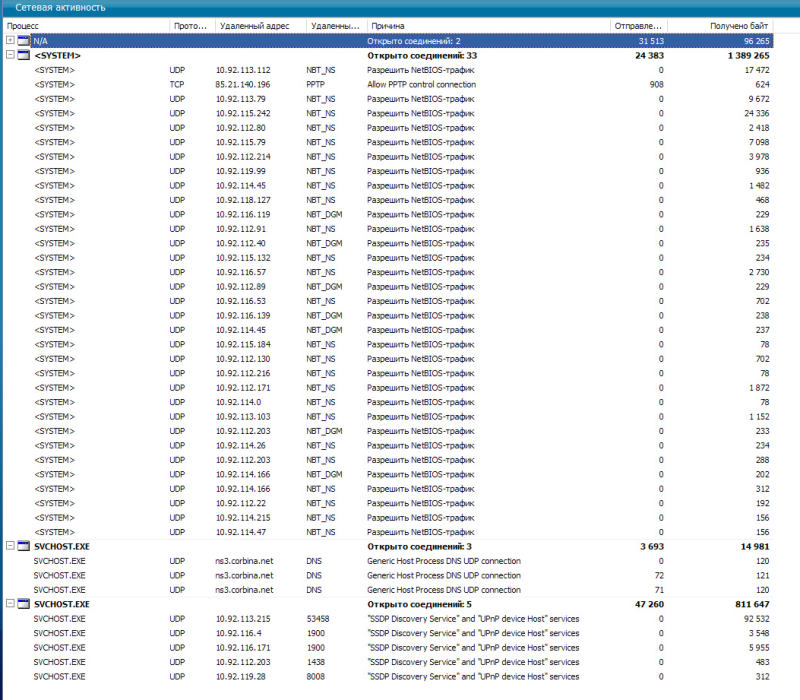Click the Причина column header
The image size is (800, 700).
coord(480,24)
